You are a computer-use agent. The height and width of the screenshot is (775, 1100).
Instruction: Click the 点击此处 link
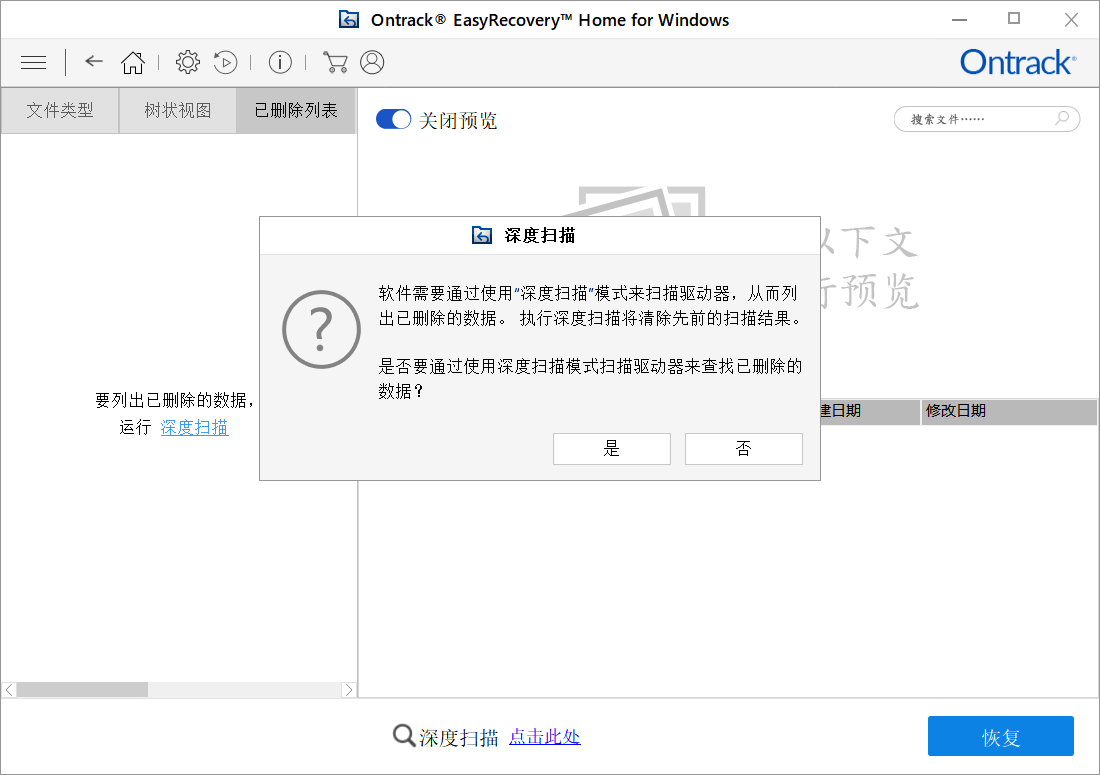[x=544, y=736]
